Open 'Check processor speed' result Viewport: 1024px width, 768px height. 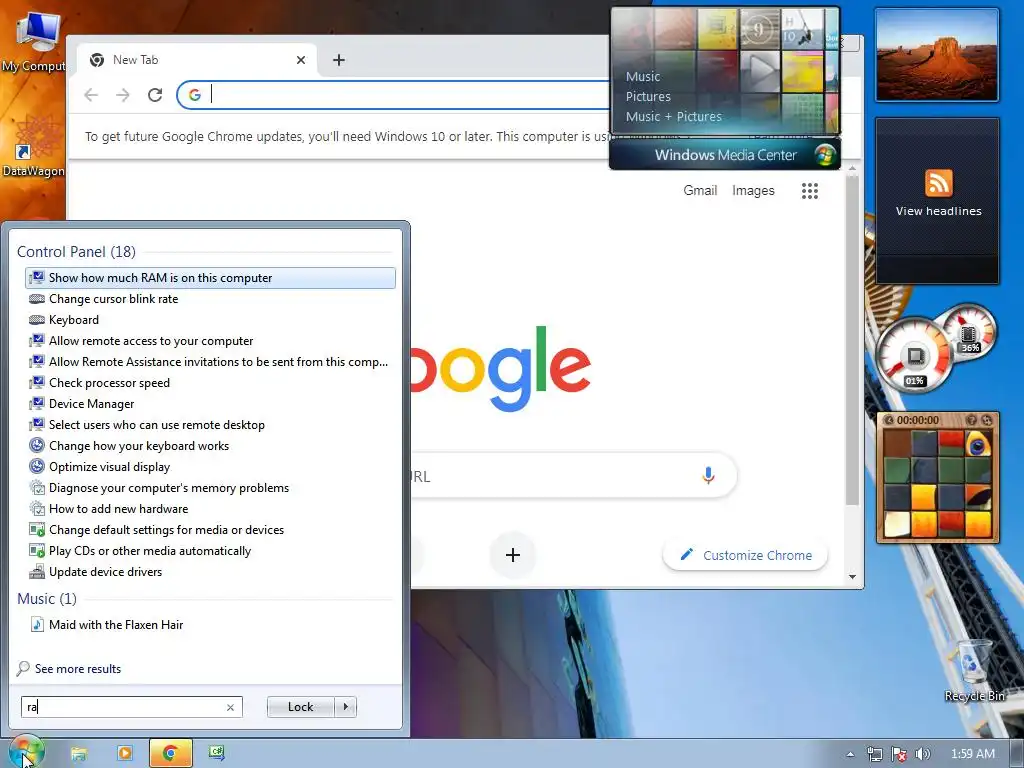point(210,383)
